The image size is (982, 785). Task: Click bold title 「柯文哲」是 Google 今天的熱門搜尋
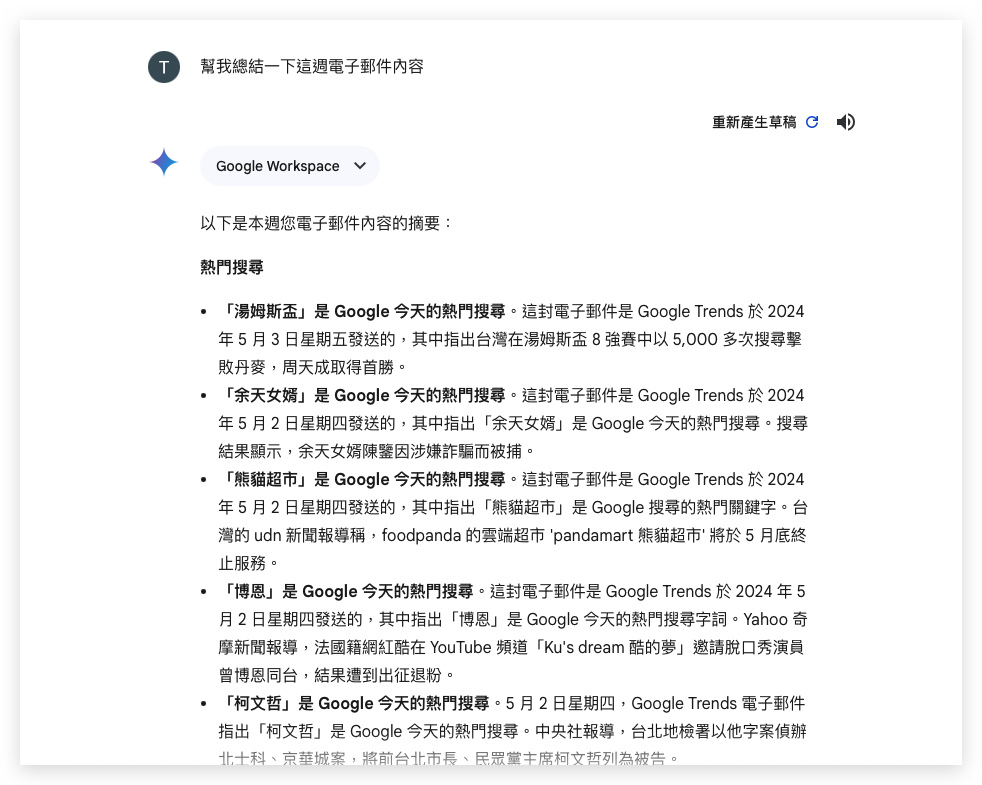point(354,704)
